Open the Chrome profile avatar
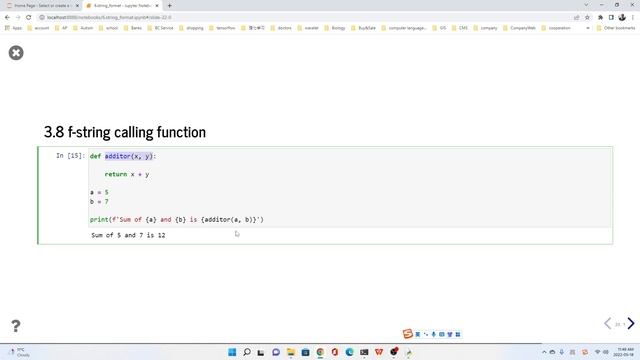The height and width of the screenshot is (360, 640). [622, 18]
